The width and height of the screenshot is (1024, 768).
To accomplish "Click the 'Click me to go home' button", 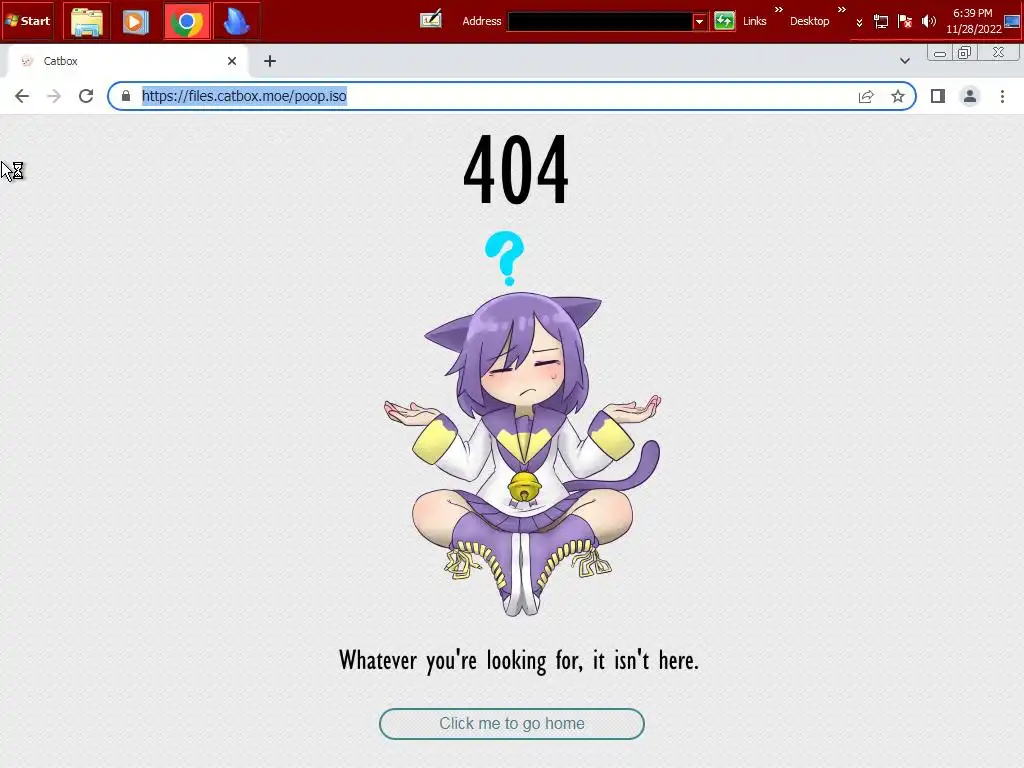I will [x=512, y=724].
